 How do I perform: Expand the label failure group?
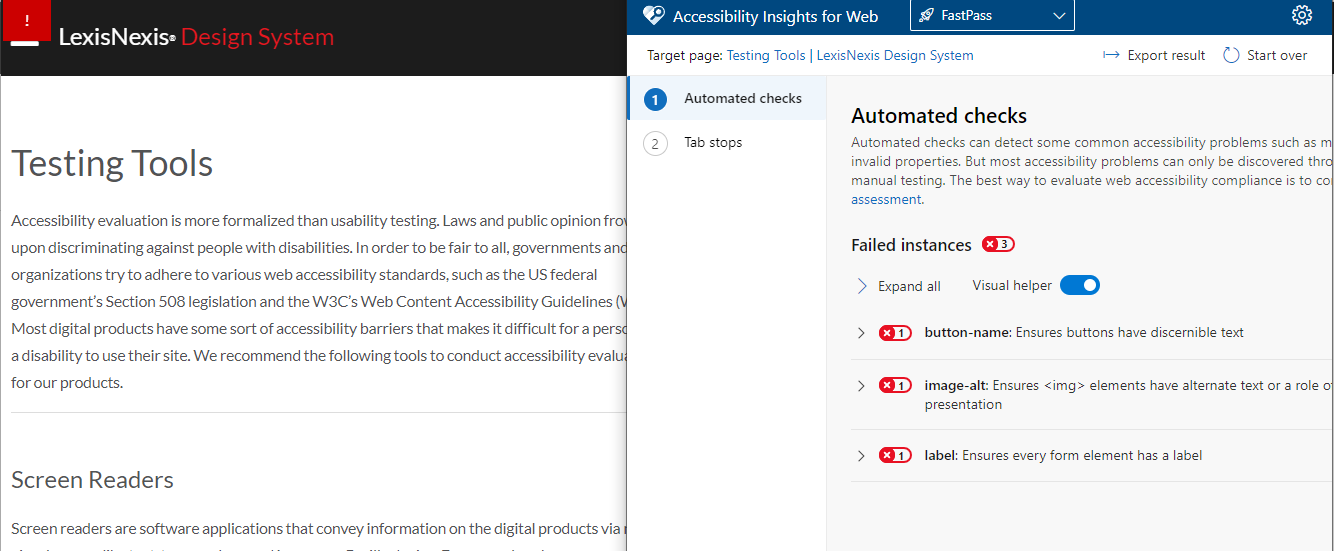tap(861, 456)
